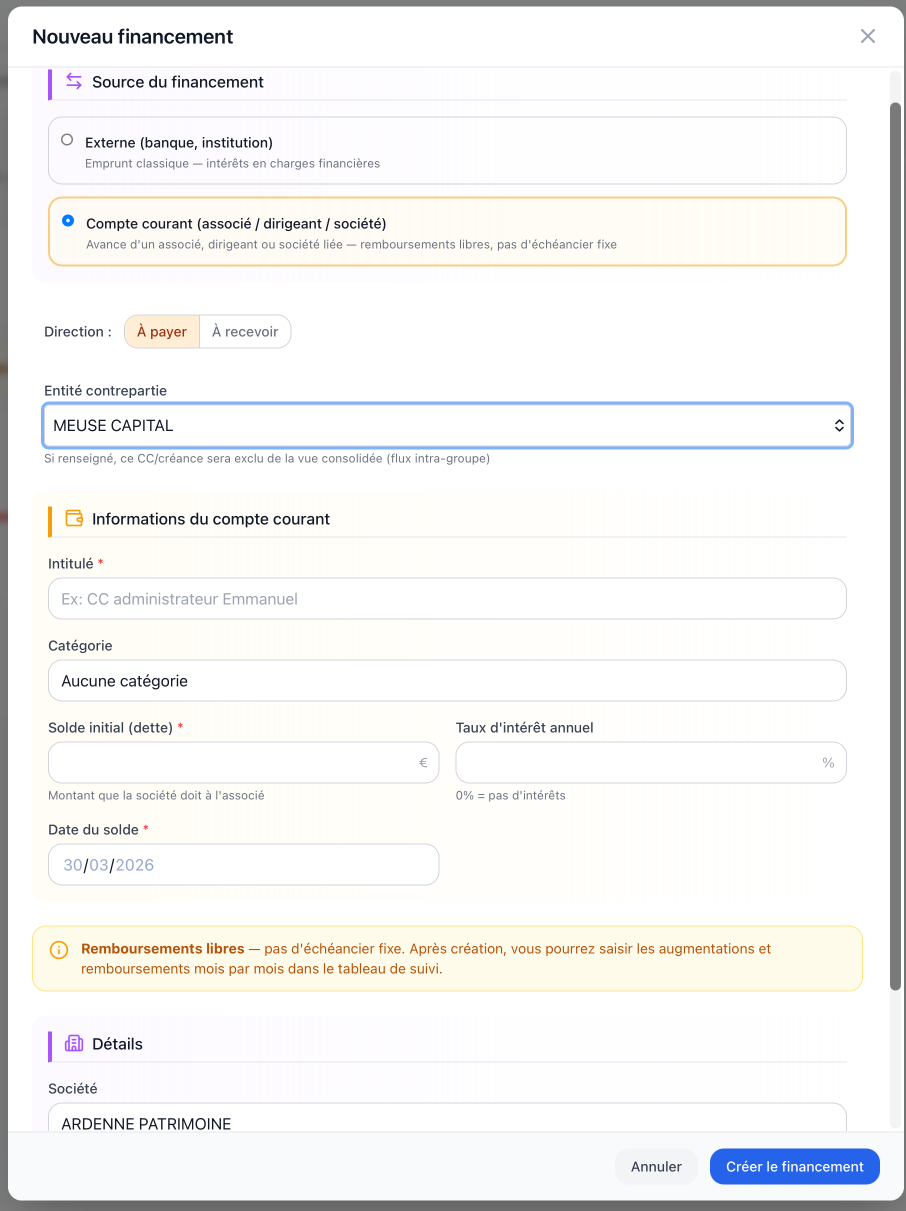Click the info icon in Remboursements libres notice
The height and width of the screenshot is (1211, 906).
pos(59,949)
